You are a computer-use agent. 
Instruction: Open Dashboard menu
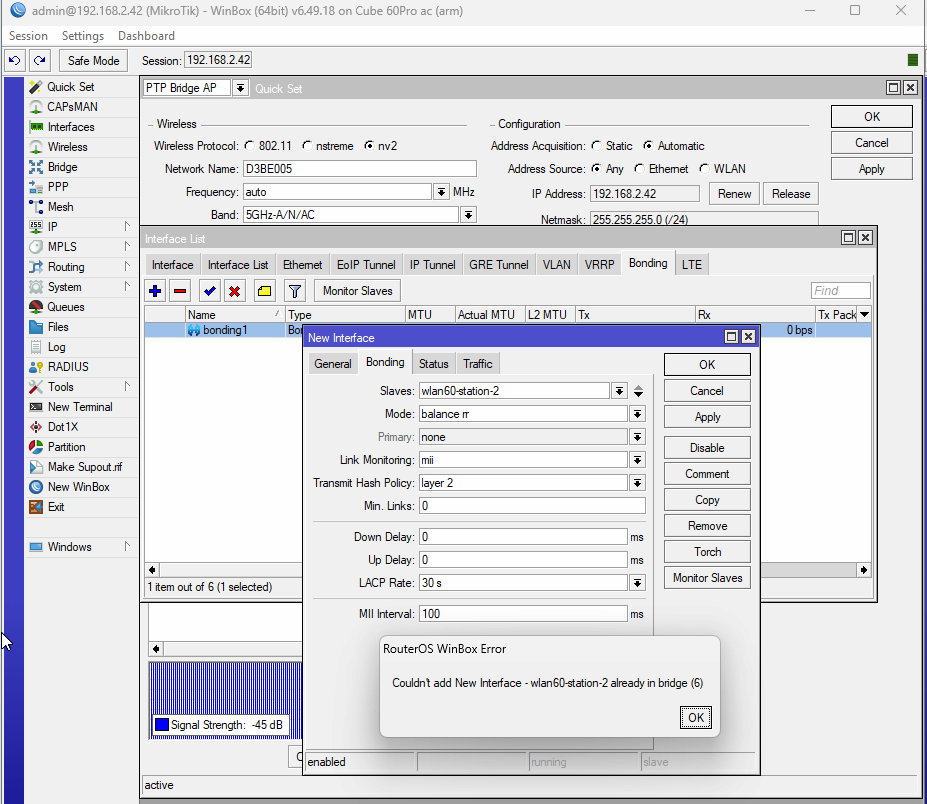point(146,36)
